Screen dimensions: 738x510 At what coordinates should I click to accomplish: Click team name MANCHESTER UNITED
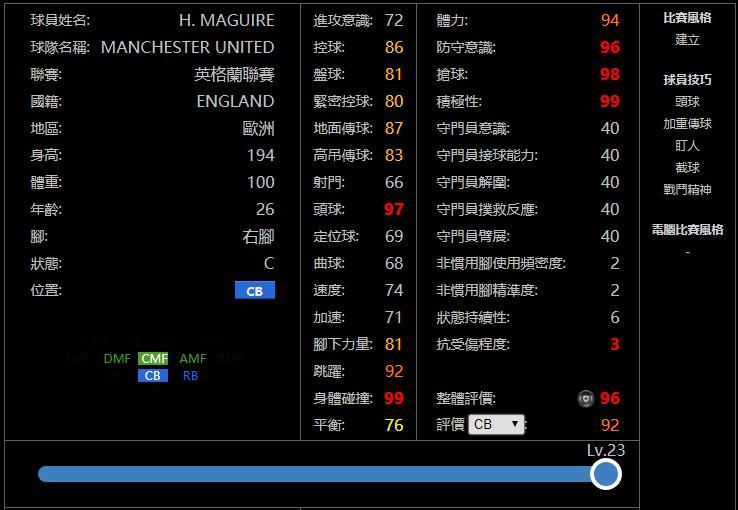(x=187, y=47)
